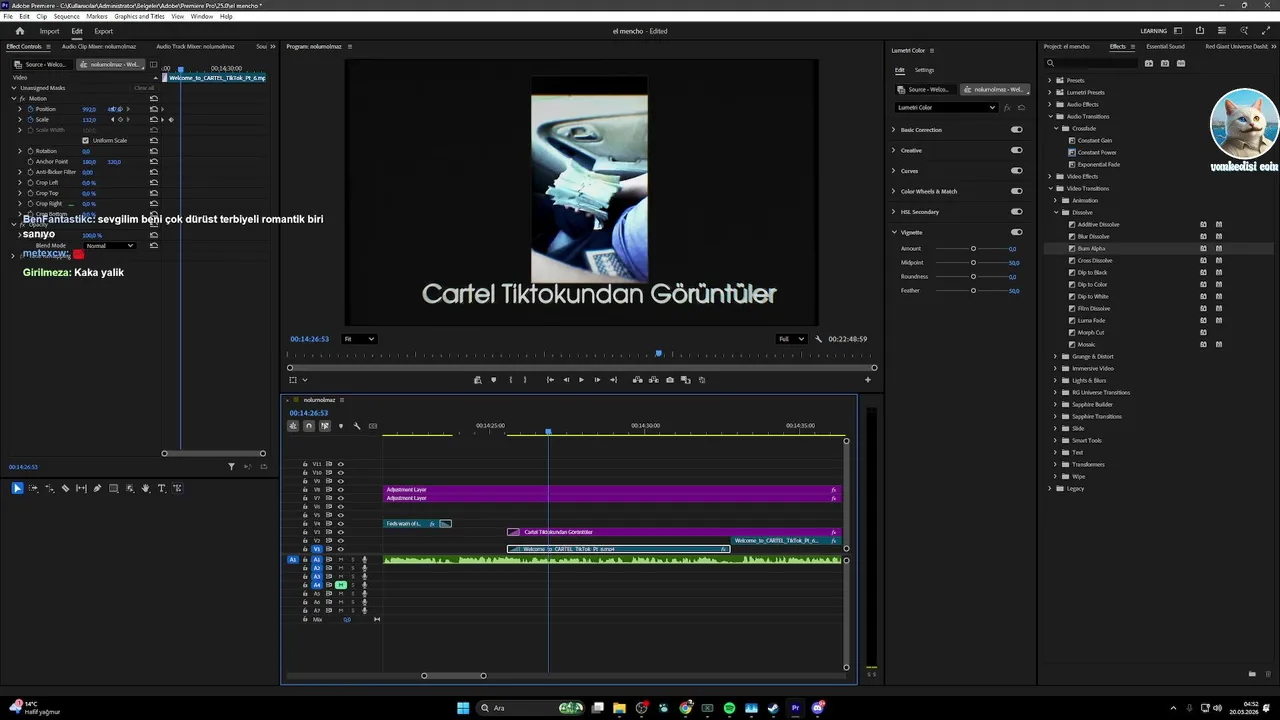Adjust Vignette Feather slider

[x=973, y=290]
